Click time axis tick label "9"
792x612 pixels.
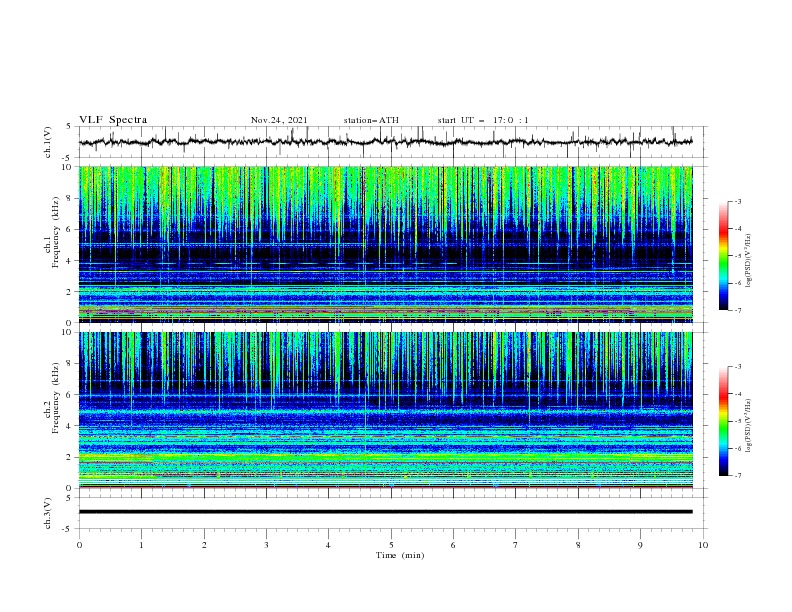[x=640, y=545]
